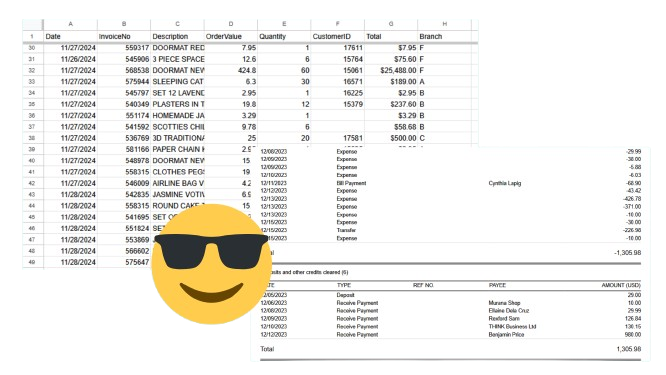Screen dimensions: 666x375
Task: Click the "Date" header cell
Action: (71, 37)
